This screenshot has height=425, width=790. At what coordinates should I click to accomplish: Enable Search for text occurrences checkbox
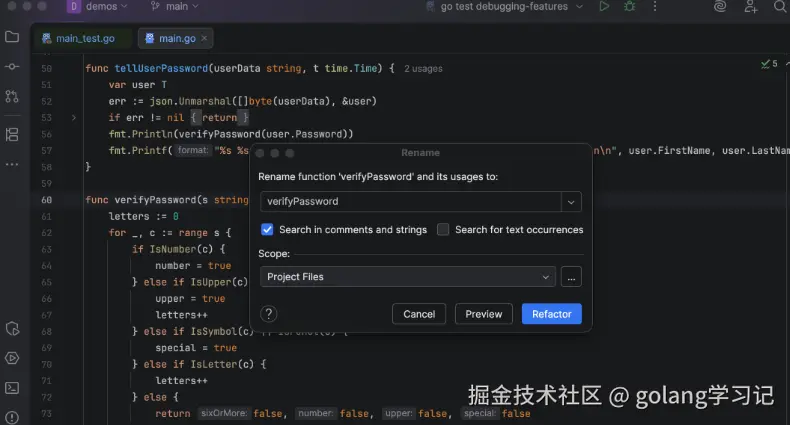tap(443, 230)
